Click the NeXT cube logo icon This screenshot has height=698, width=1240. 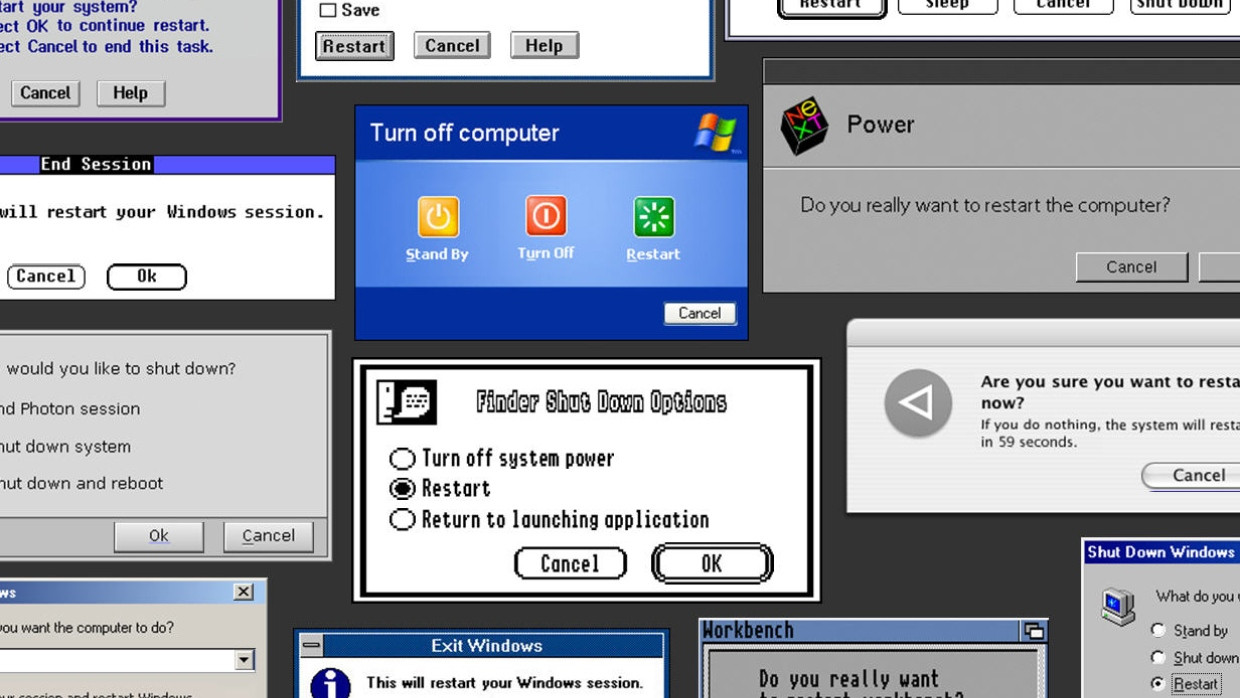click(x=804, y=126)
